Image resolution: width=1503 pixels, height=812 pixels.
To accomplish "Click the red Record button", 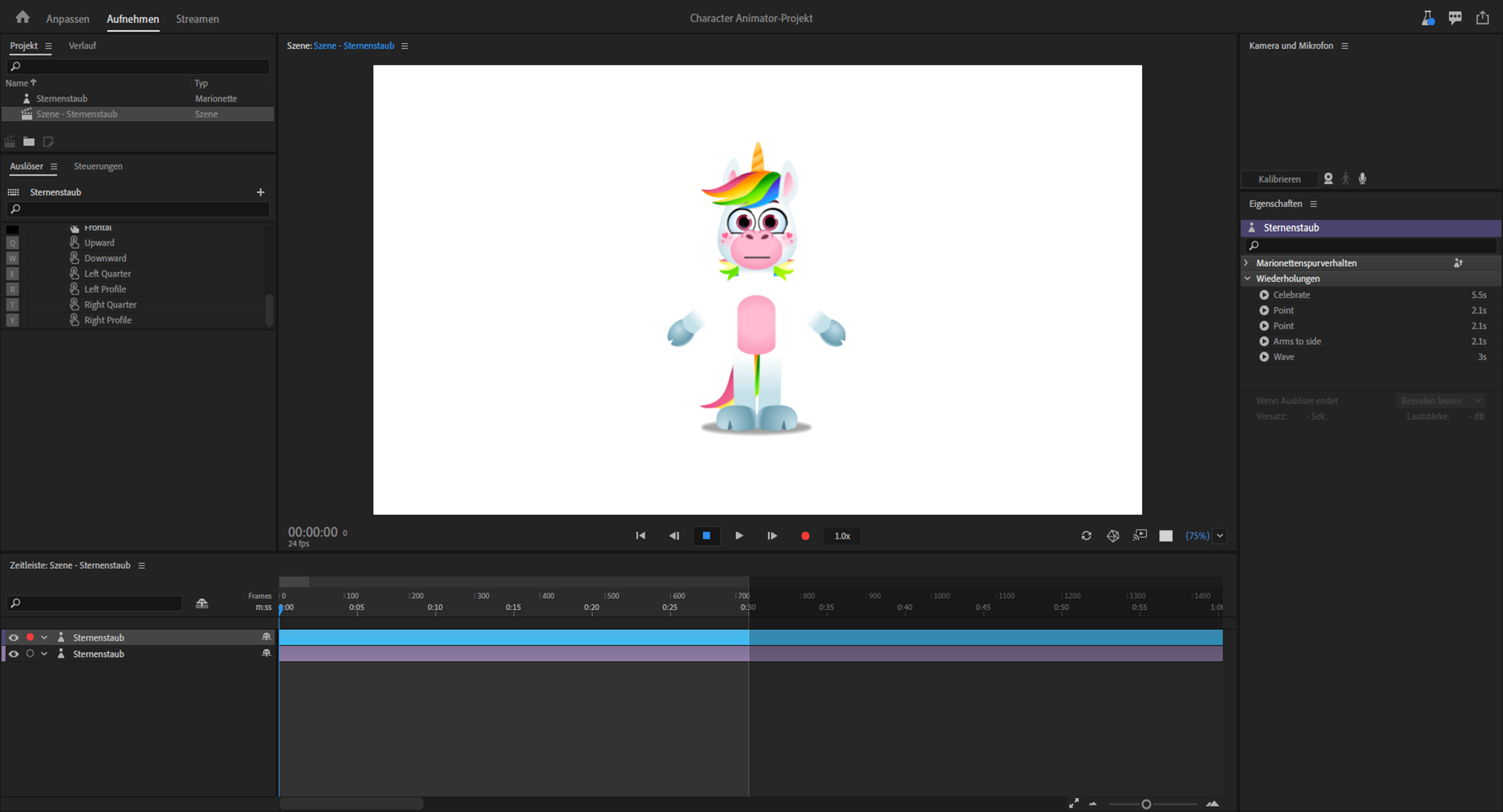I will click(x=805, y=536).
